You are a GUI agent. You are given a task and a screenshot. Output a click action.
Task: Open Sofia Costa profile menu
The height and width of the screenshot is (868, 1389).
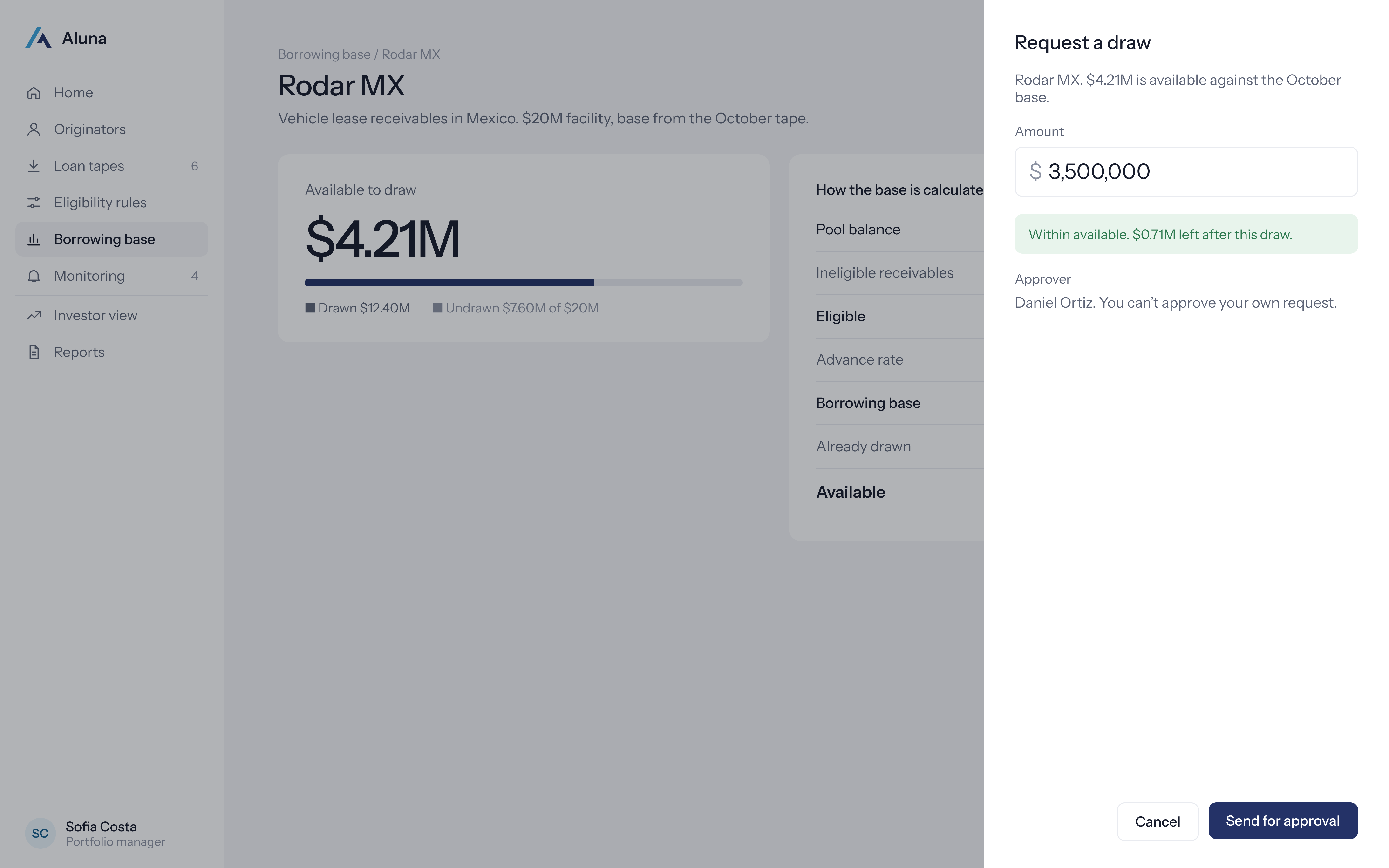(x=112, y=834)
